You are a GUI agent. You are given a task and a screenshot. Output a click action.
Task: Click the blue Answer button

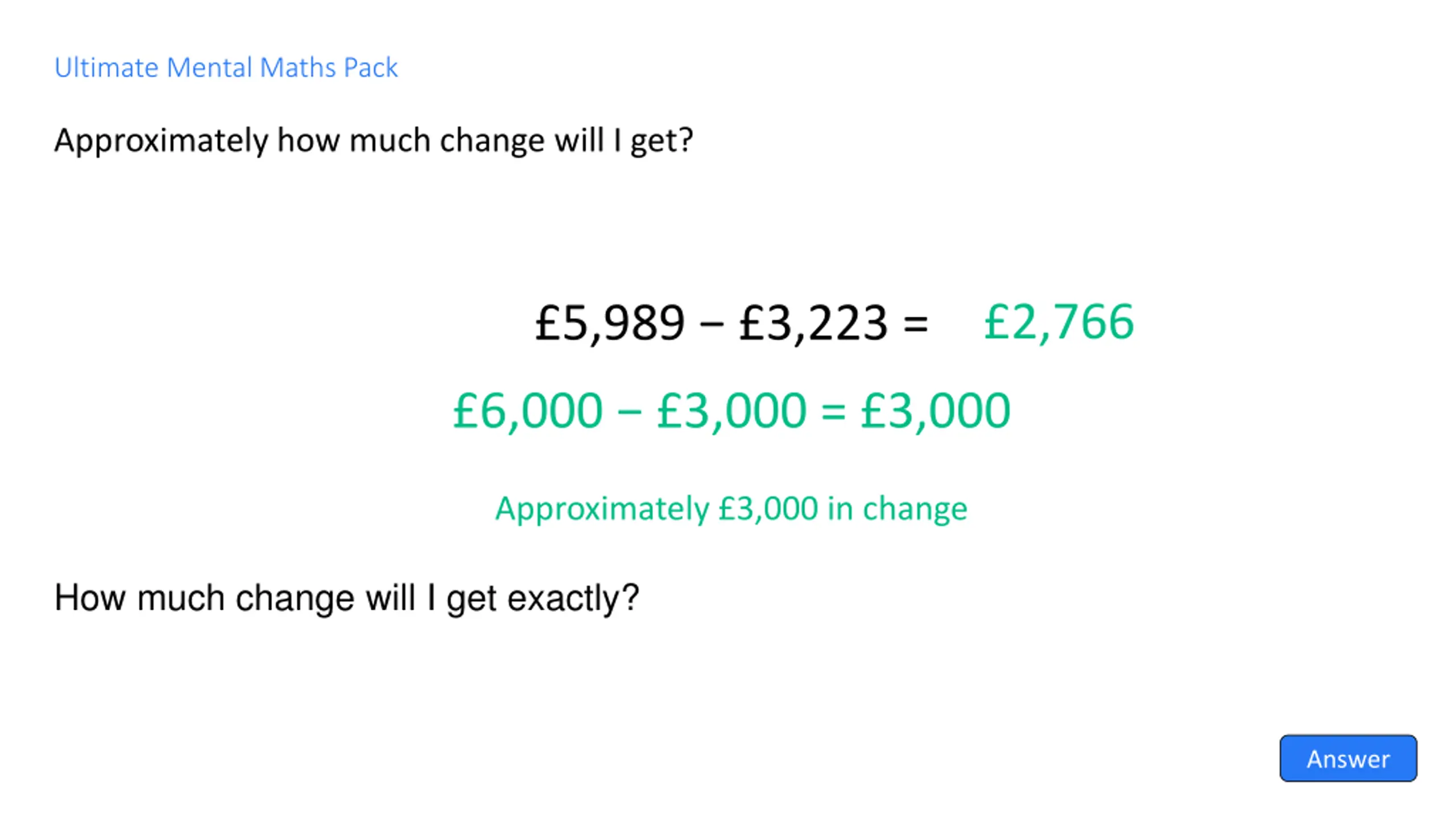[x=1347, y=758]
